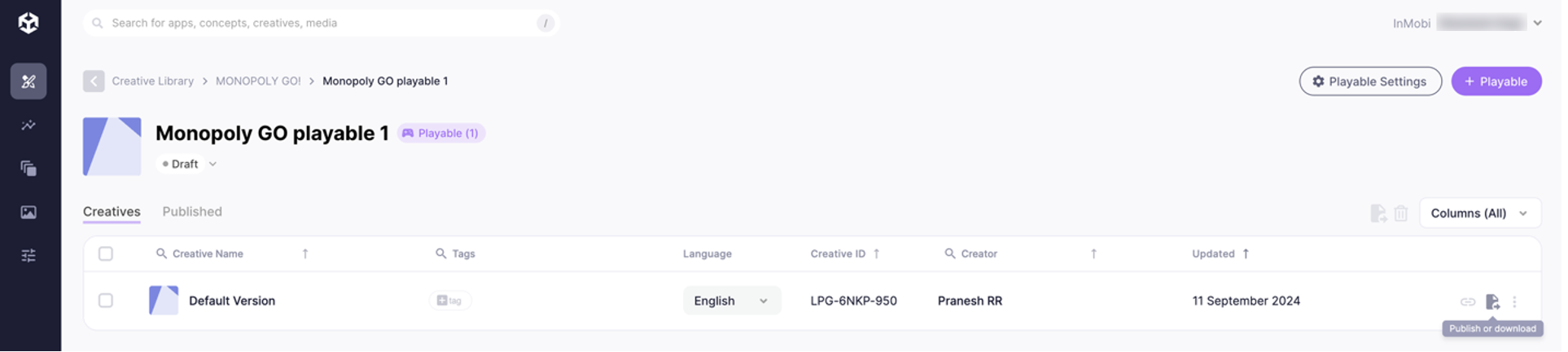Check the Default Version row checkbox
The image size is (1568, 352).
tap(106, 301)
